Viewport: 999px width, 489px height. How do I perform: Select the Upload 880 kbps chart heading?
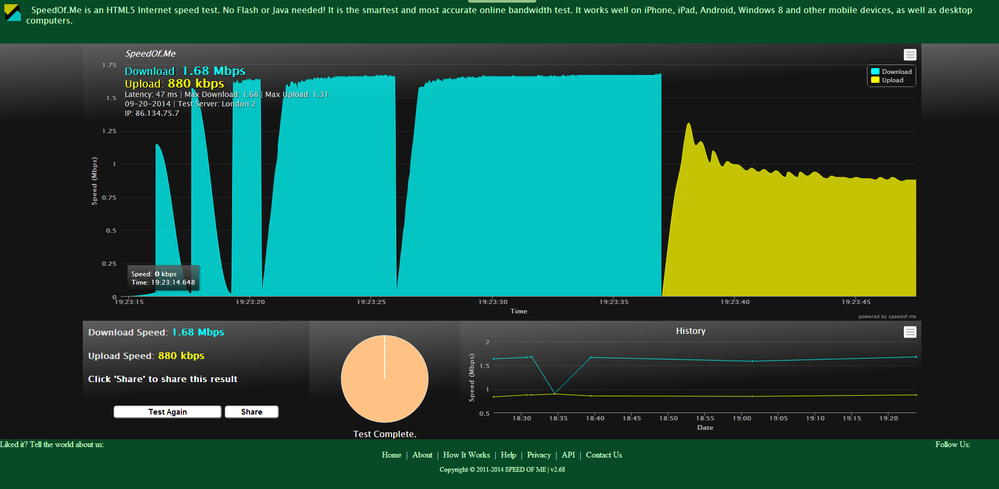tap(174, 83)
